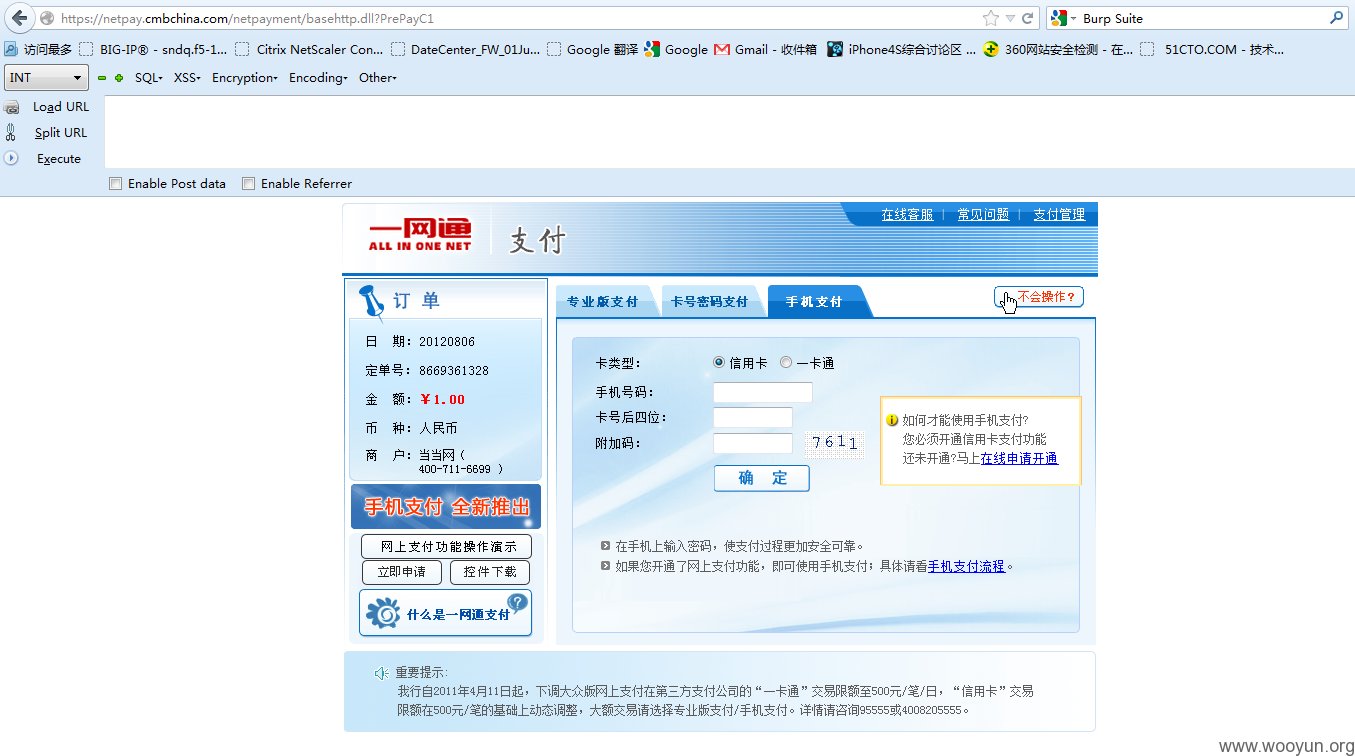Open 51CTO.COM bookmark
The image size is (1355, 756).
click(x=1213, y=49)
